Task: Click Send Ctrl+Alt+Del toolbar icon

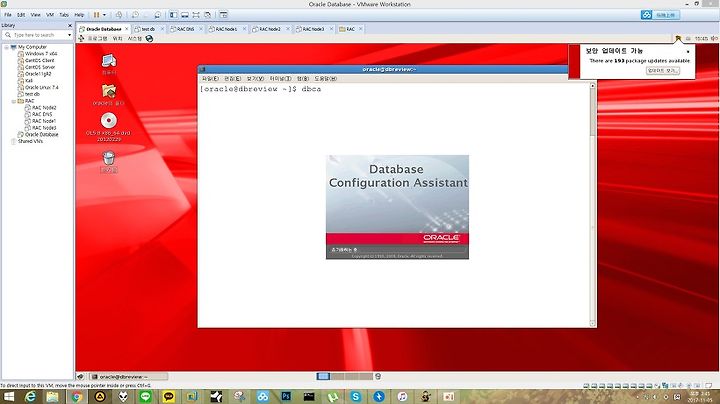Action: [x=119, y=15]
